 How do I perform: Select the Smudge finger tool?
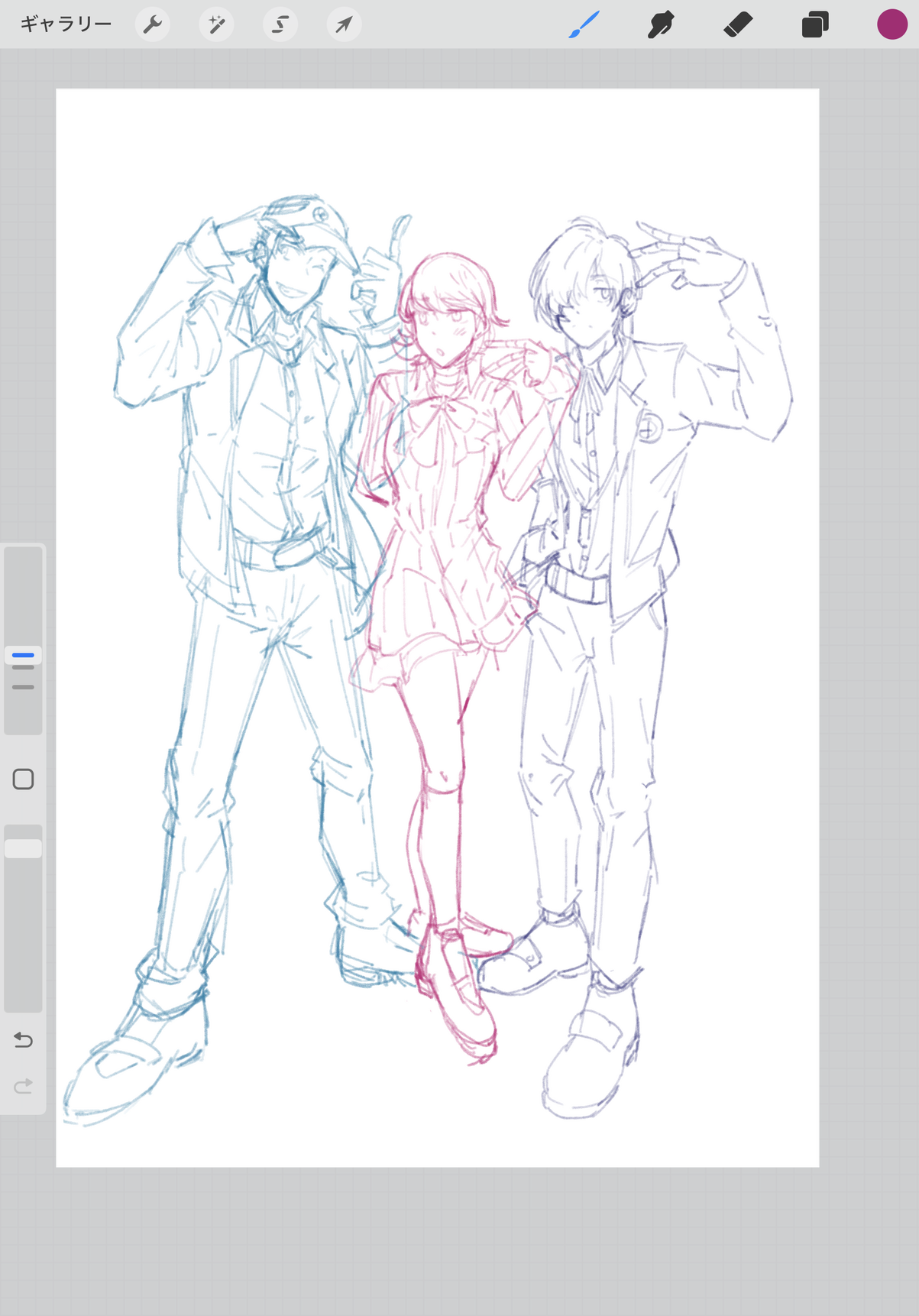coord(661,25)
